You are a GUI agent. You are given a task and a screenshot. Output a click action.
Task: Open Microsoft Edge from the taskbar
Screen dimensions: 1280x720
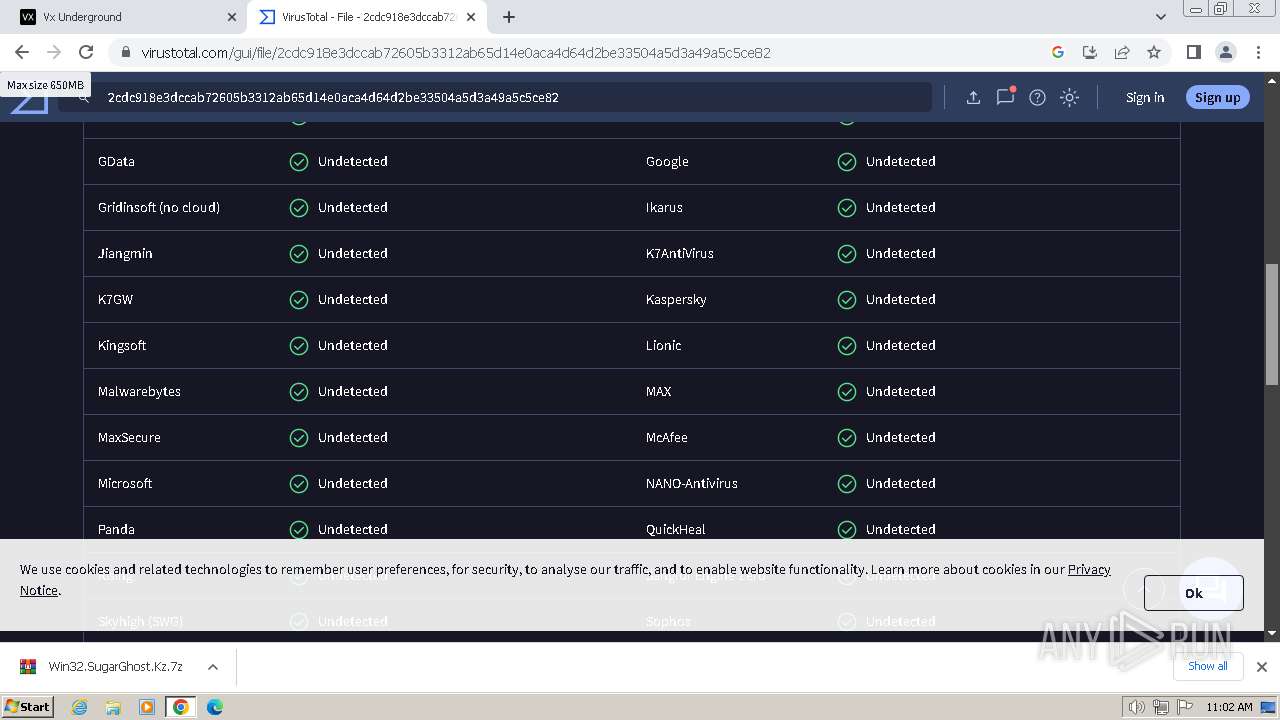[215, 707]
